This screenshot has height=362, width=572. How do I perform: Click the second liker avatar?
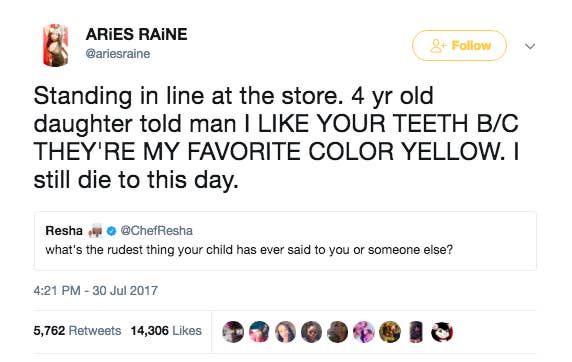(x=259, y=332)
